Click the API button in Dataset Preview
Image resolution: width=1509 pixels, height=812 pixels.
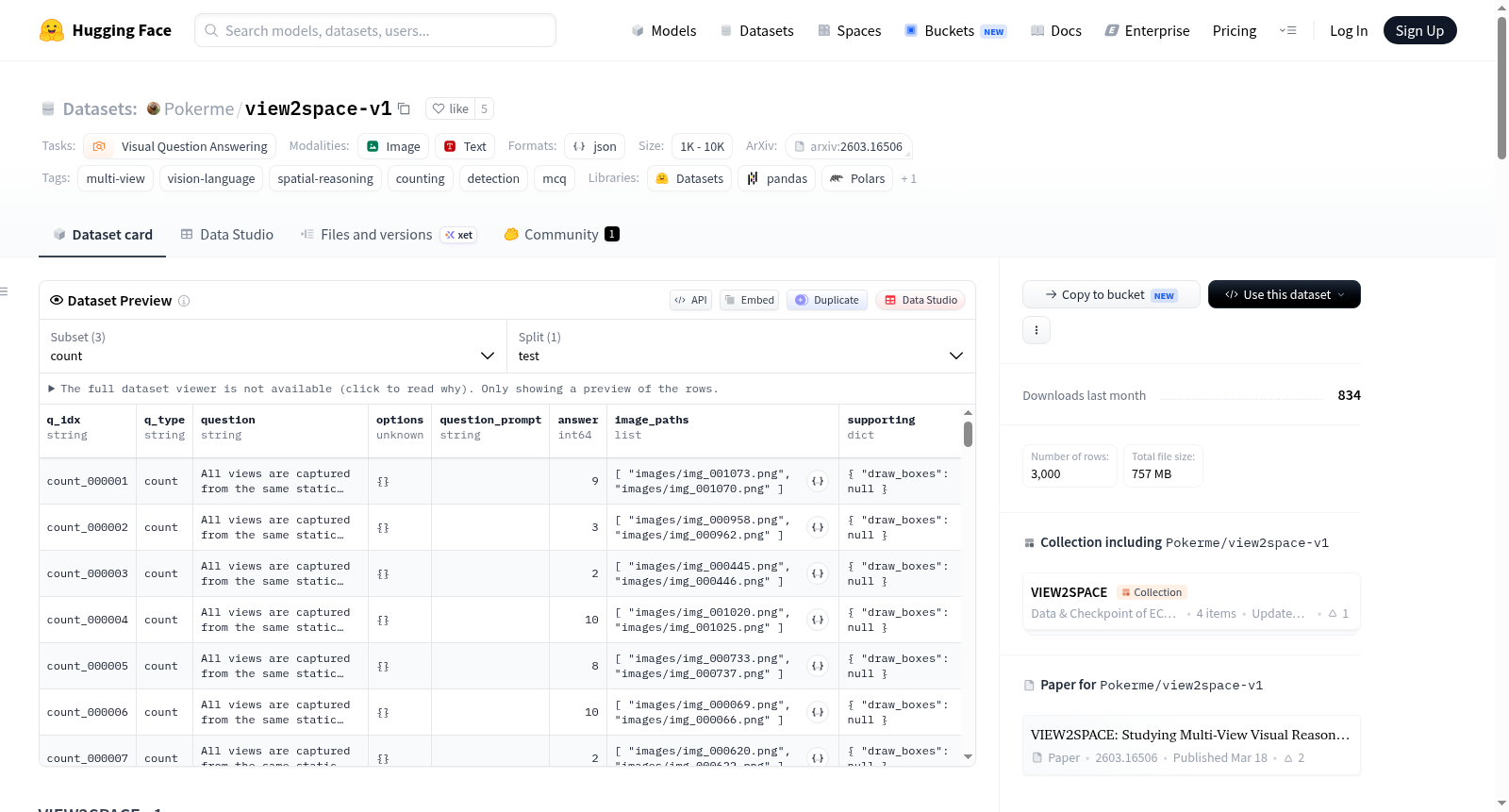[x=690, y=300]
